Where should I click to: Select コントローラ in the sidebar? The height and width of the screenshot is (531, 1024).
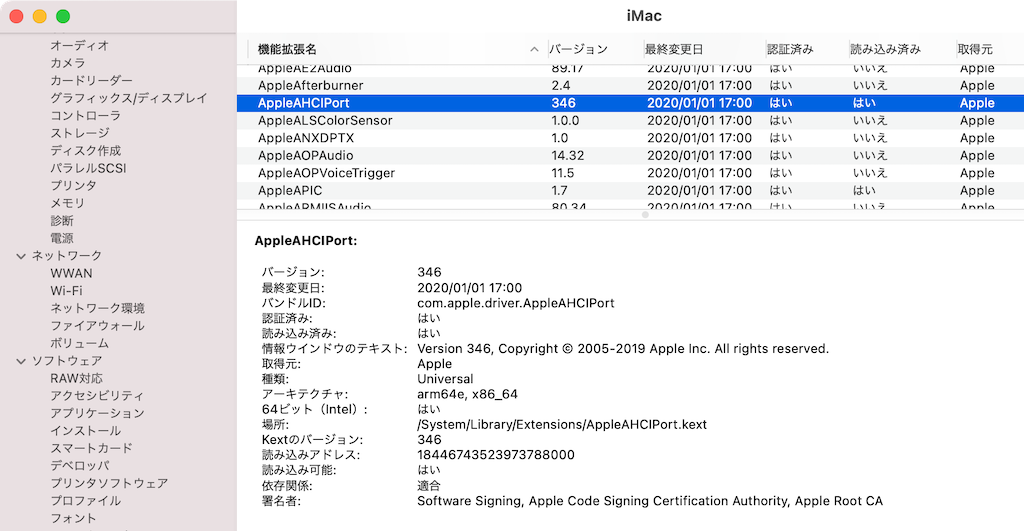[86, 116]
